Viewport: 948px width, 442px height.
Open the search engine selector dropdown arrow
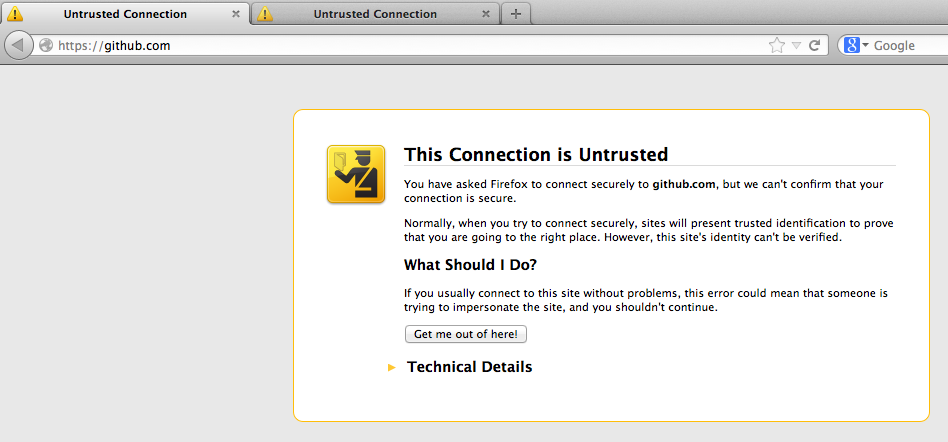(x=865, y=45)
